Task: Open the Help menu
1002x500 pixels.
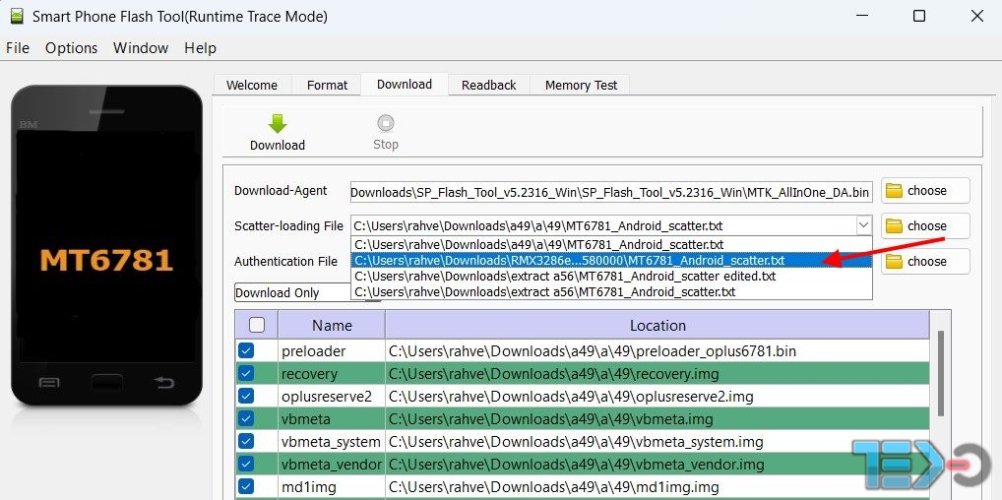Action: (200, 48)
